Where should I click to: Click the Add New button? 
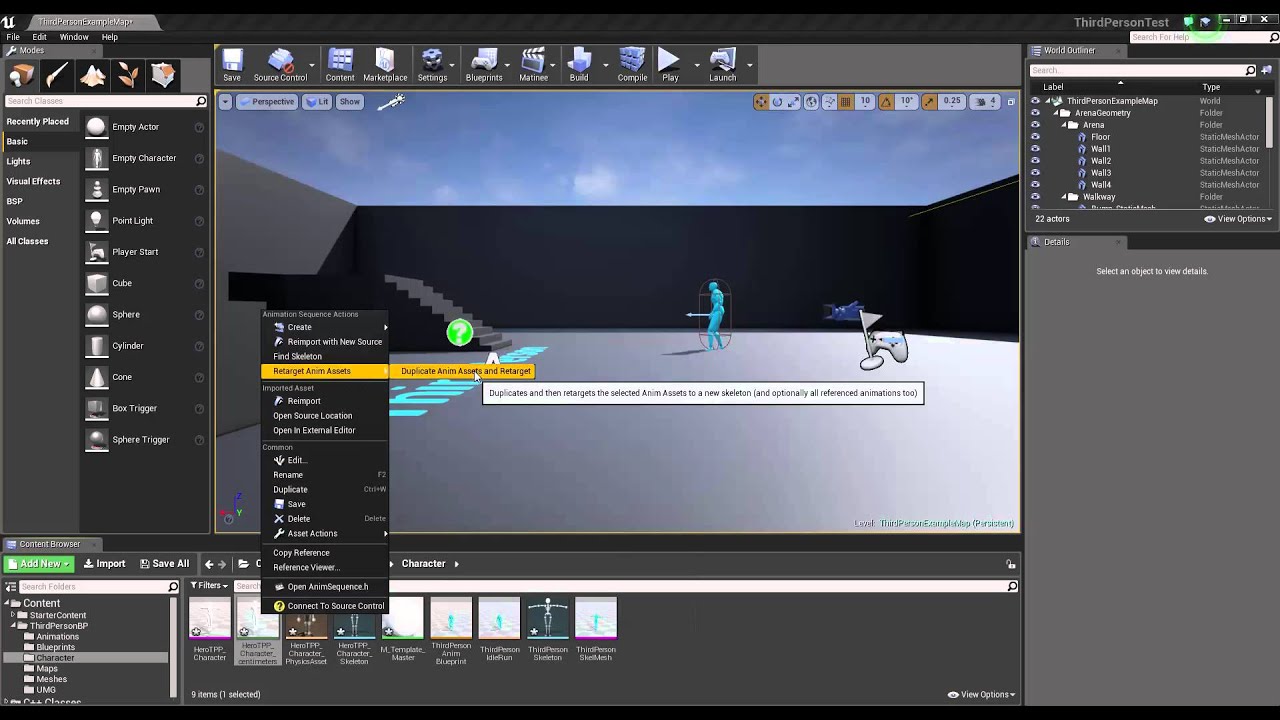[x=39, y=563]
